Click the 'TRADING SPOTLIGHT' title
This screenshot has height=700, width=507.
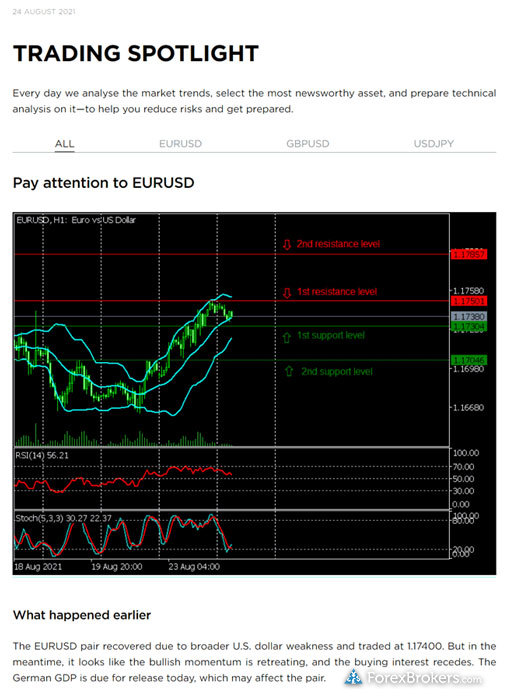click(x=136, y=53)
